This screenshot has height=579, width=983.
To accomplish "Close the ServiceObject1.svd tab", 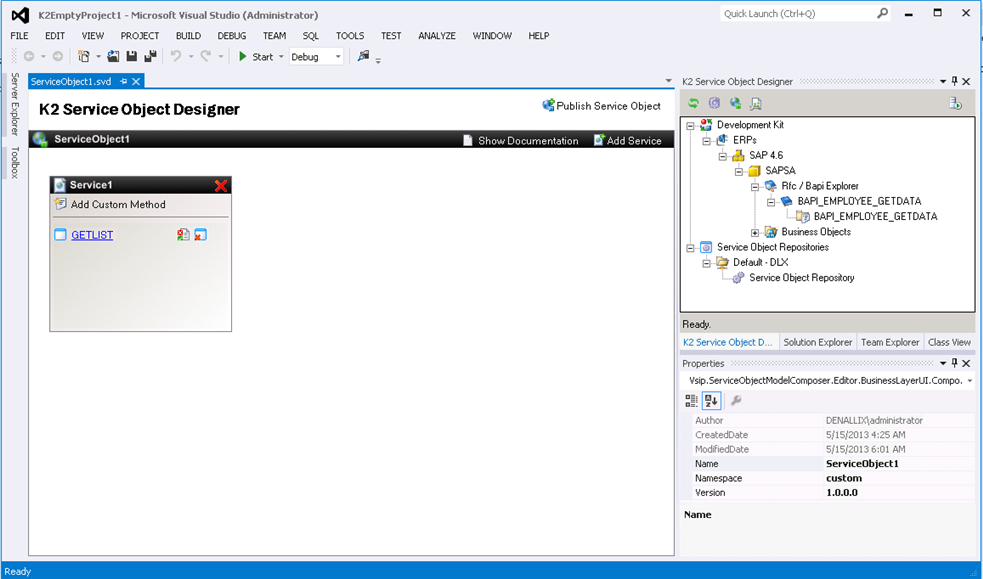I will pos(136,81).
